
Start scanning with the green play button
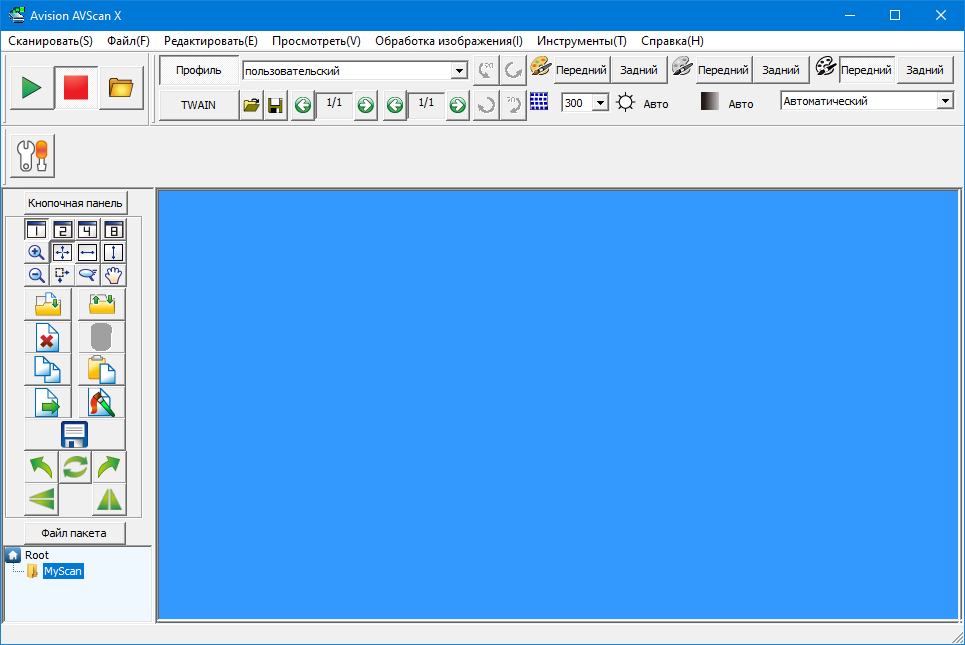(31, 87)
